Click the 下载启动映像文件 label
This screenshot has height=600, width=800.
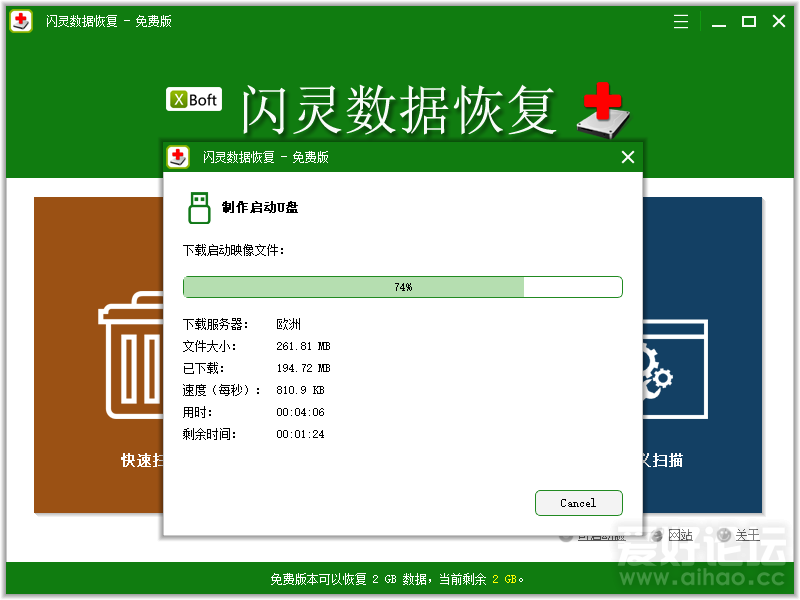coord(233,251)
